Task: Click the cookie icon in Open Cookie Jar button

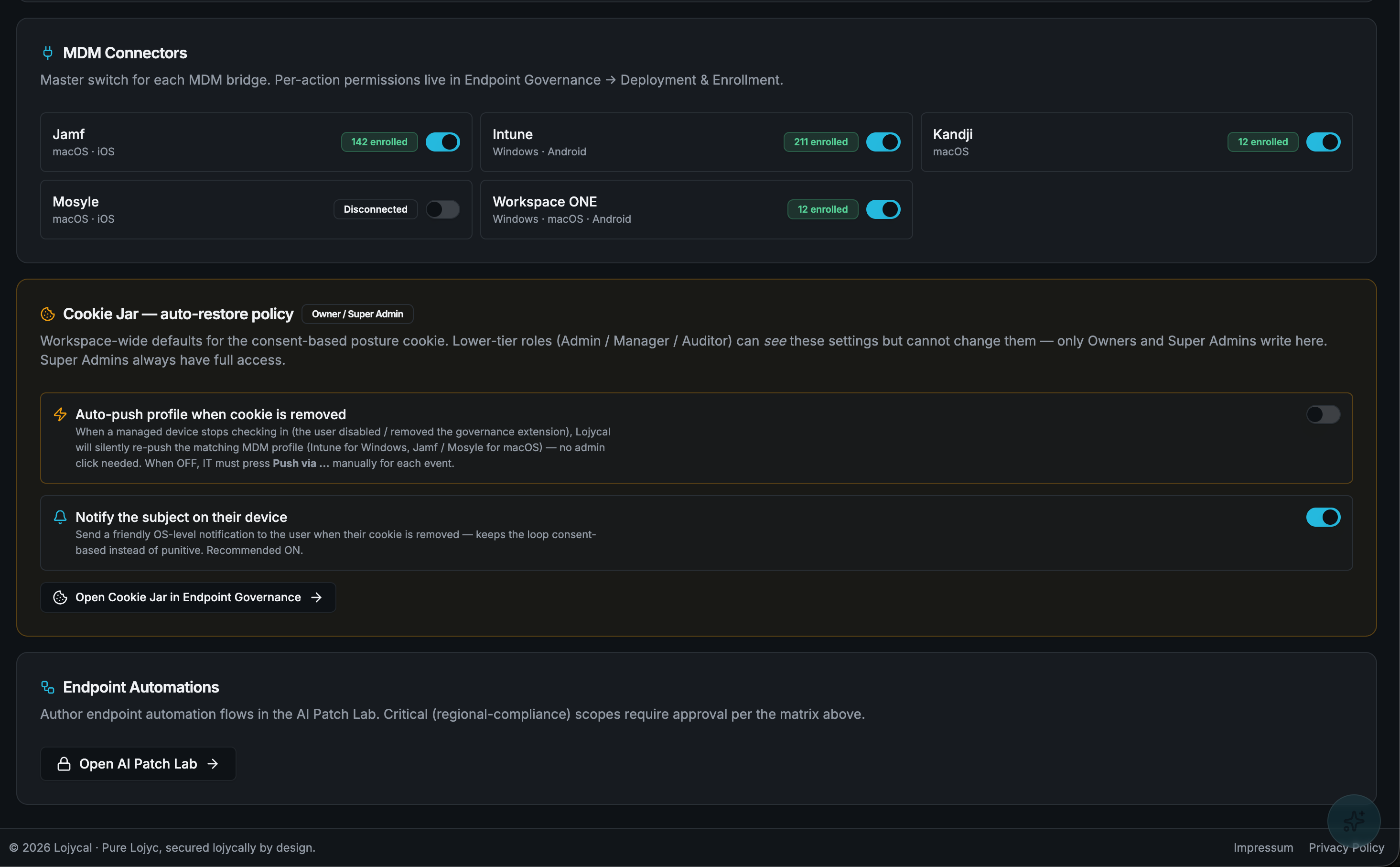Action: pos(60,597)
